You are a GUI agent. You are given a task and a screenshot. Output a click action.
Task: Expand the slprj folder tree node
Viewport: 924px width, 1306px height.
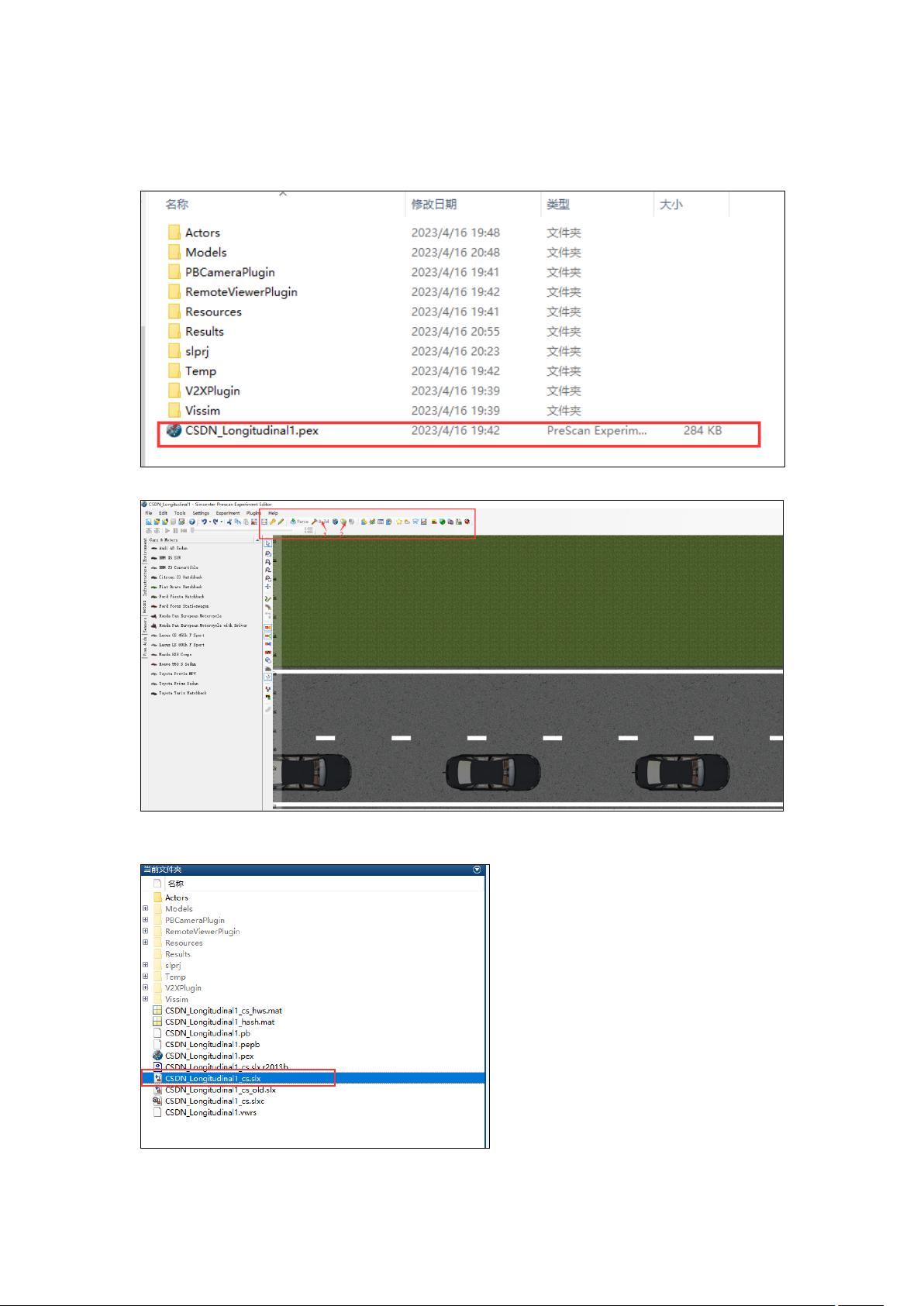coord(146,965)
